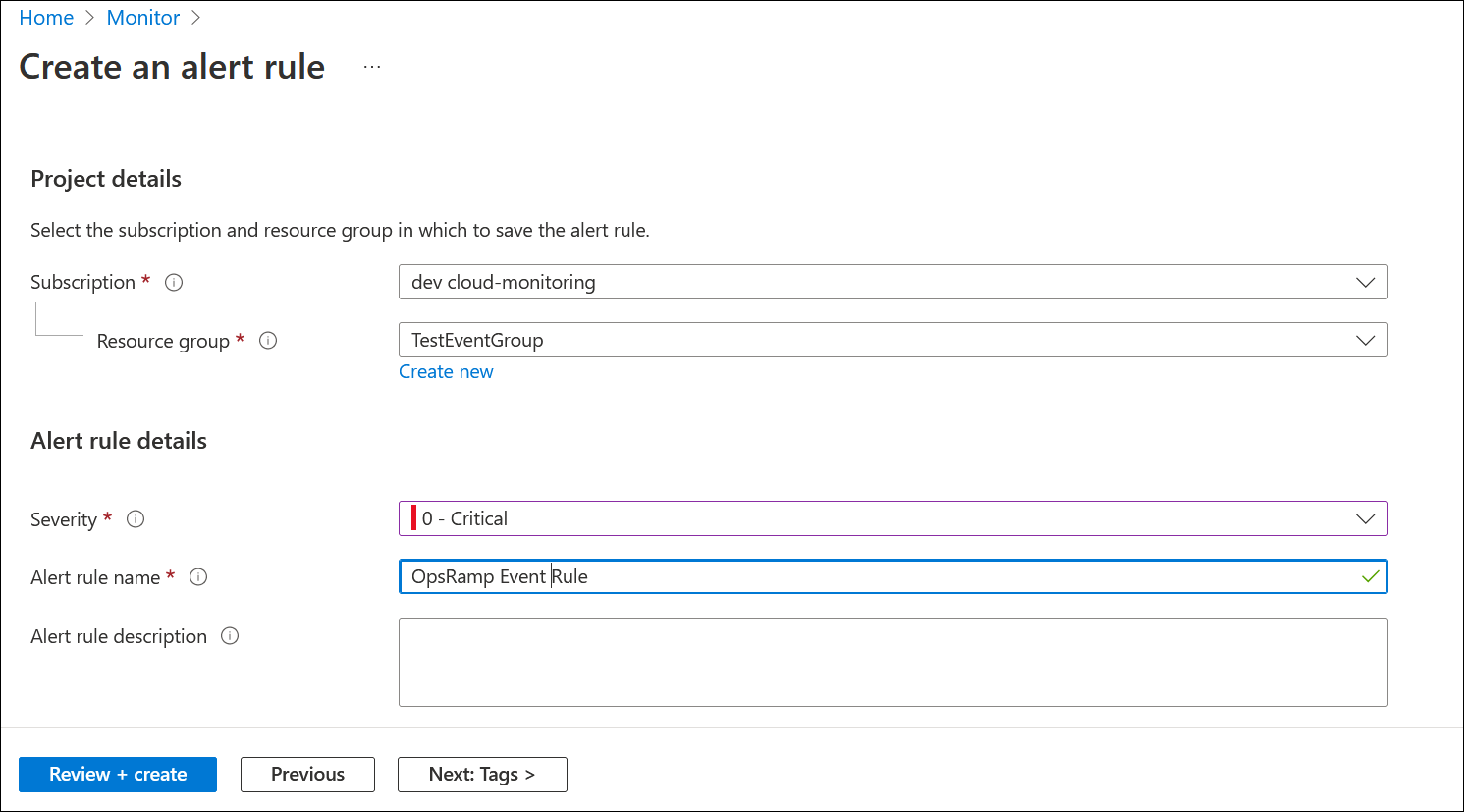This screenshot has width=1464, height=812.
Task: Click the Create new resource group link
Action: point(446,372)
